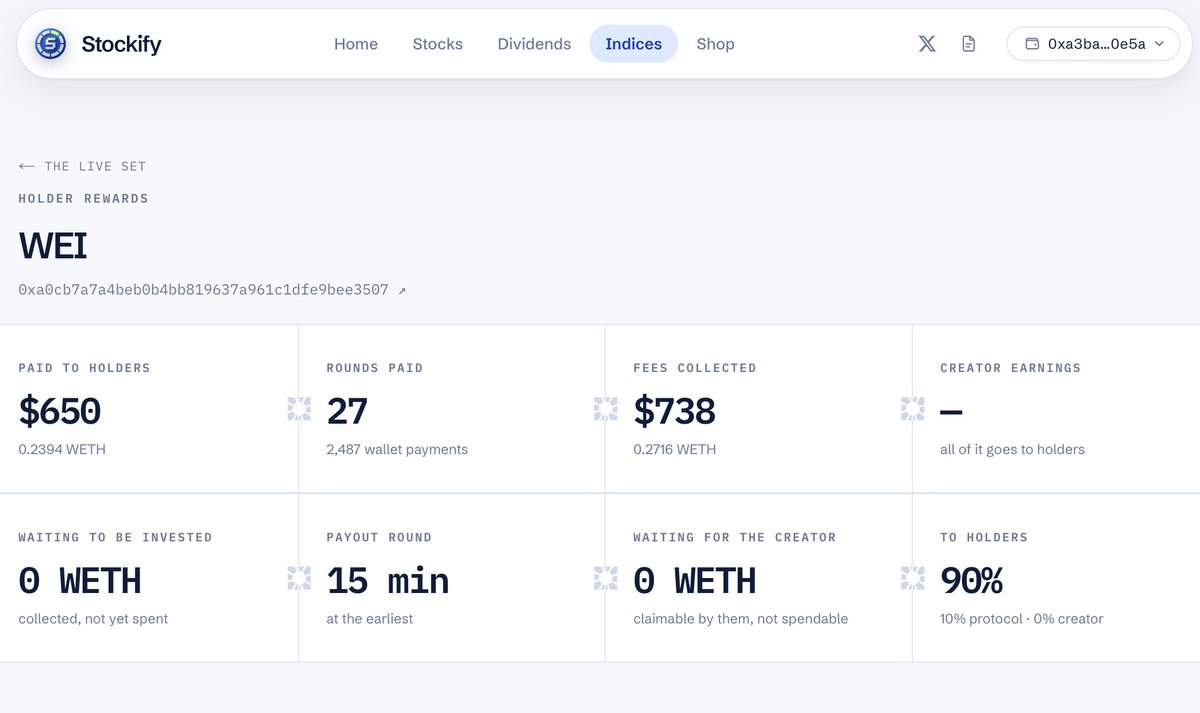The height and width of the screenshot is (713, 1200).
Task: Go to the Home tab
Action: (x=356, y=44)
